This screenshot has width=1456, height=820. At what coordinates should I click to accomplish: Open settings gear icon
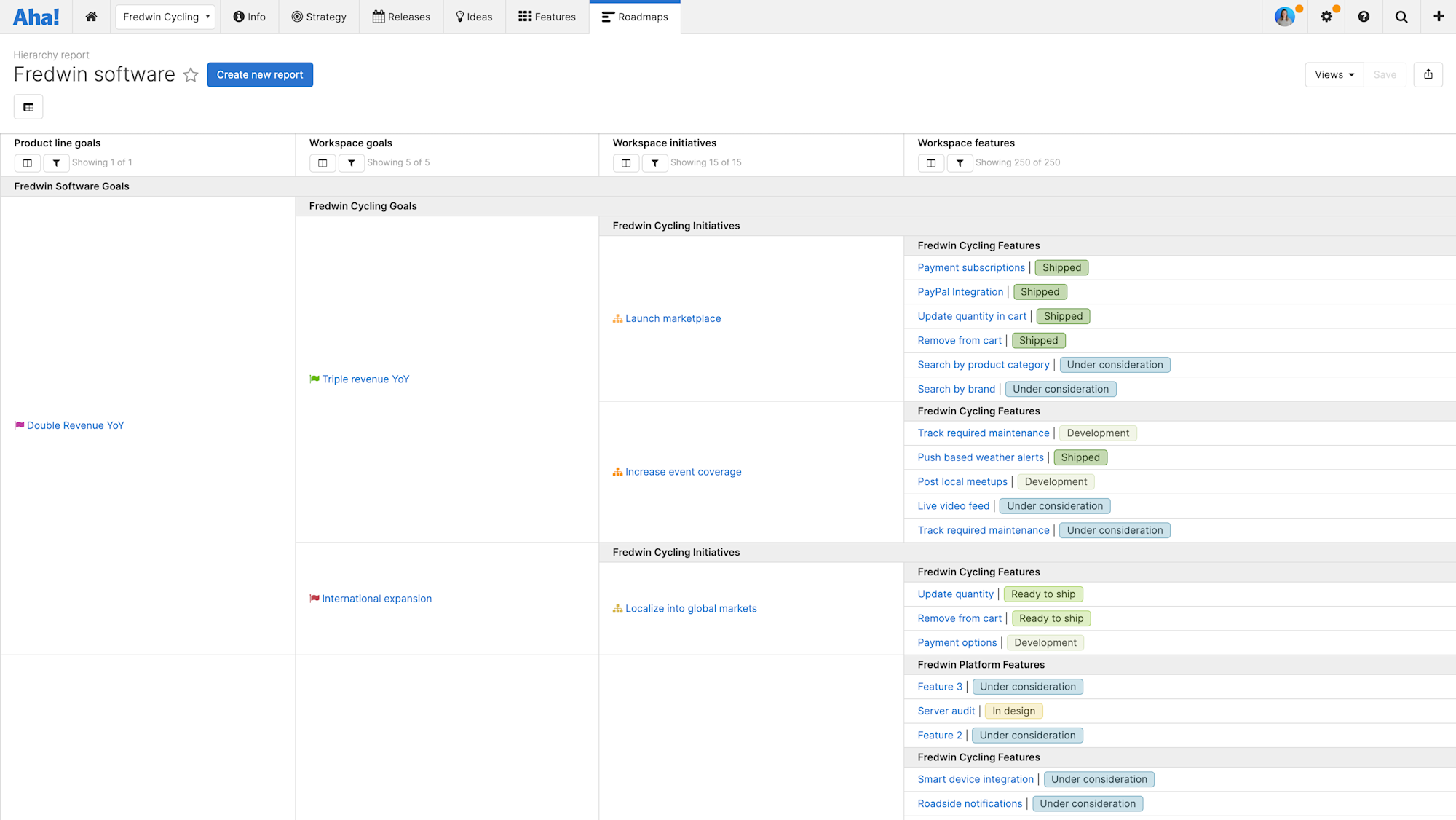pos(1326,17)
